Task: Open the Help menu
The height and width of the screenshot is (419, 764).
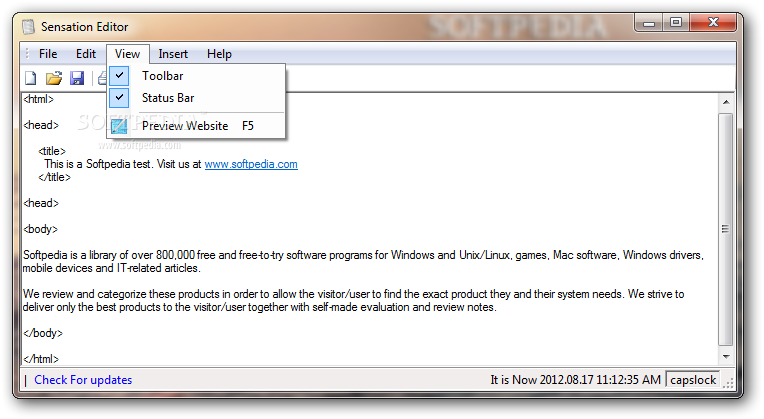Action: [x=219, y=54]
